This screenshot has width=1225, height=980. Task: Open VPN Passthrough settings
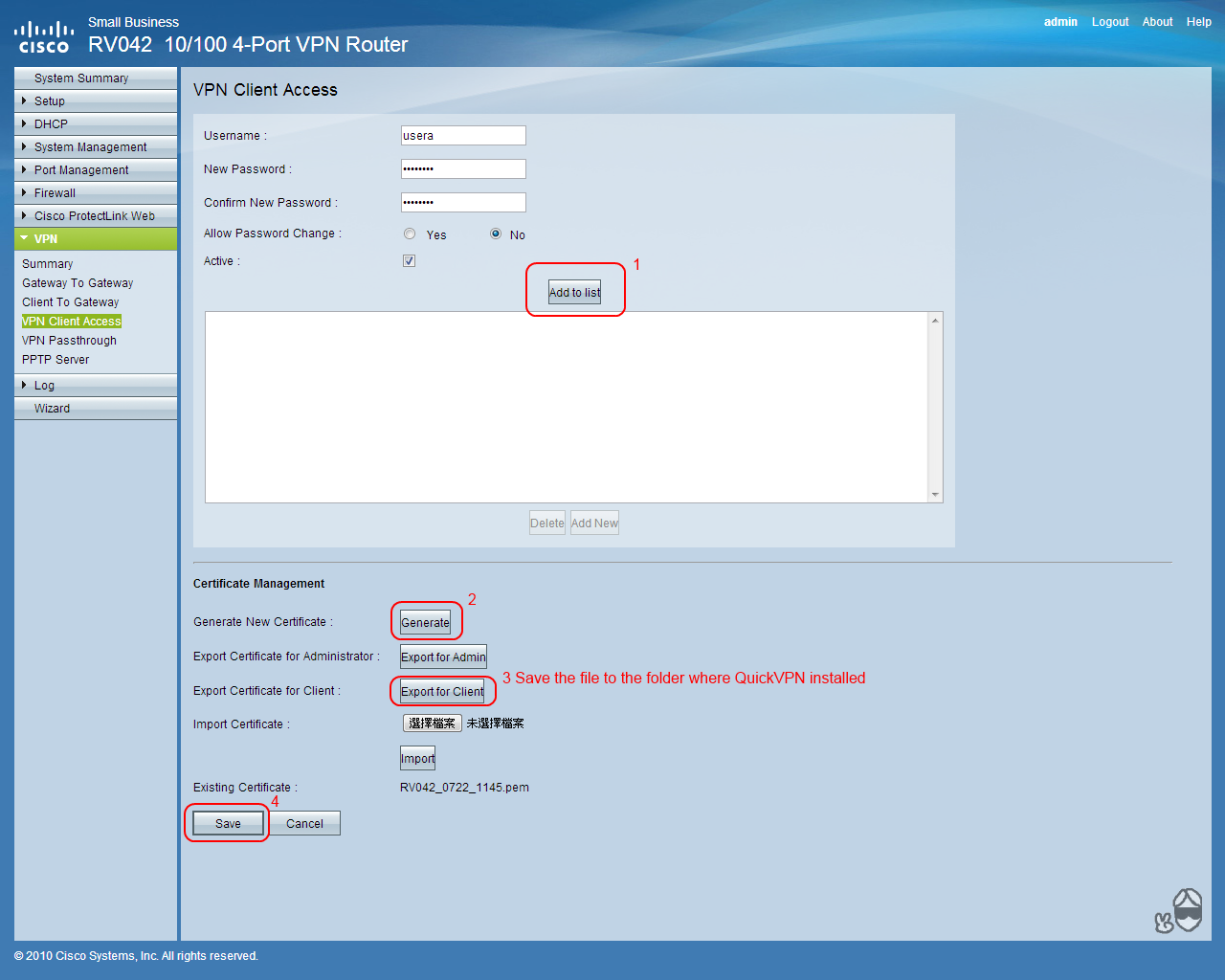pyautogui.click(x=69, y=341)
